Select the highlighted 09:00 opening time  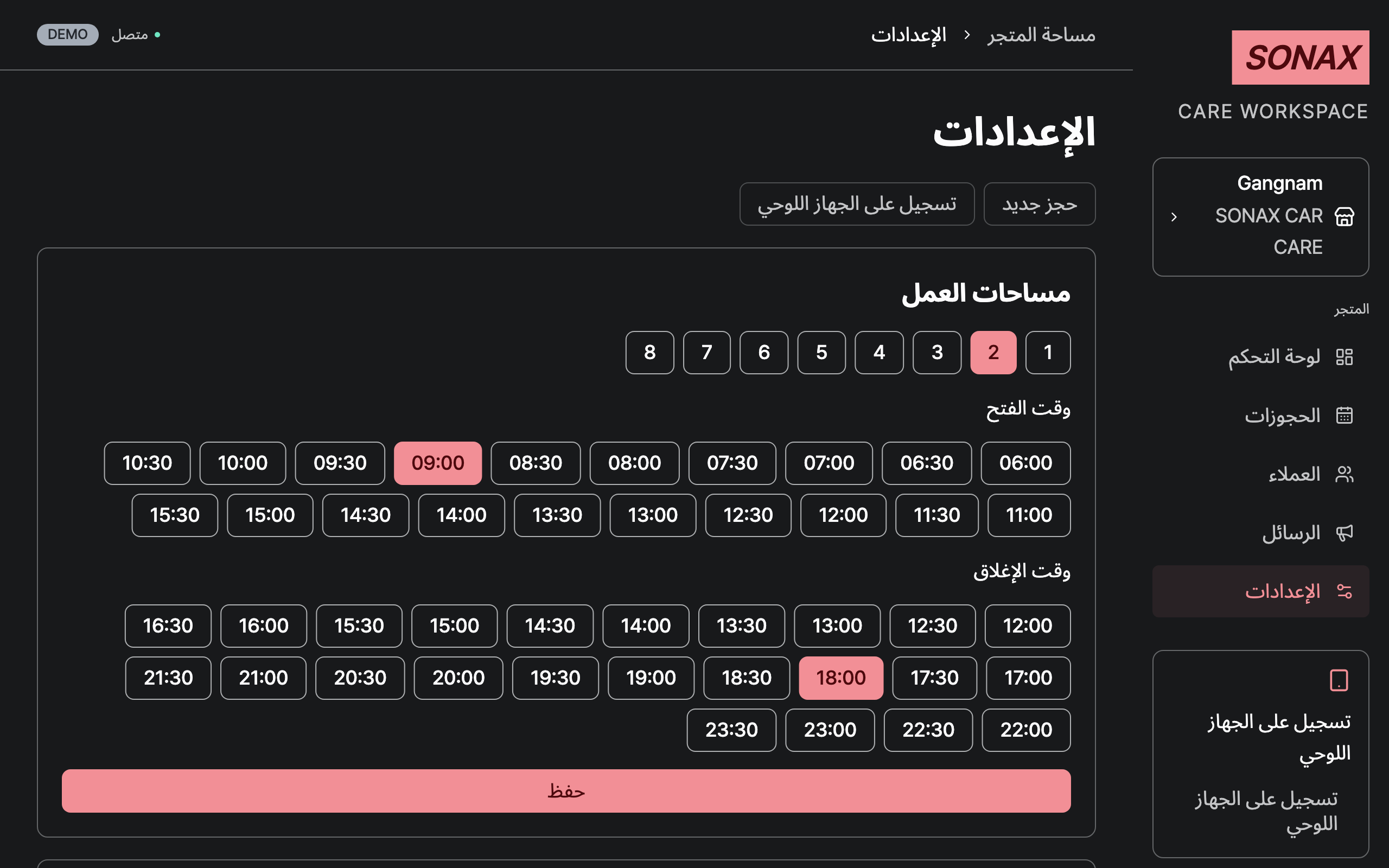(x=438, y=463)
